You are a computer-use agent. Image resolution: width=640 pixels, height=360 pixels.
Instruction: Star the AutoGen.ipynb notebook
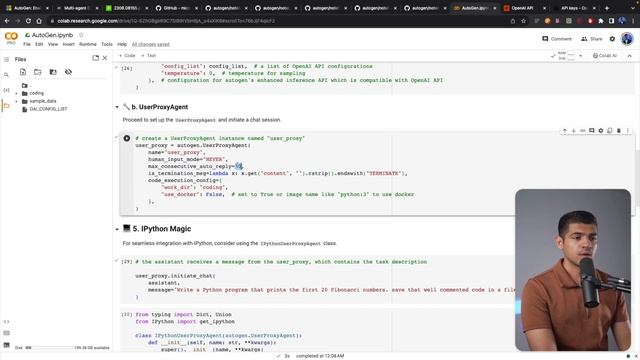81,35
